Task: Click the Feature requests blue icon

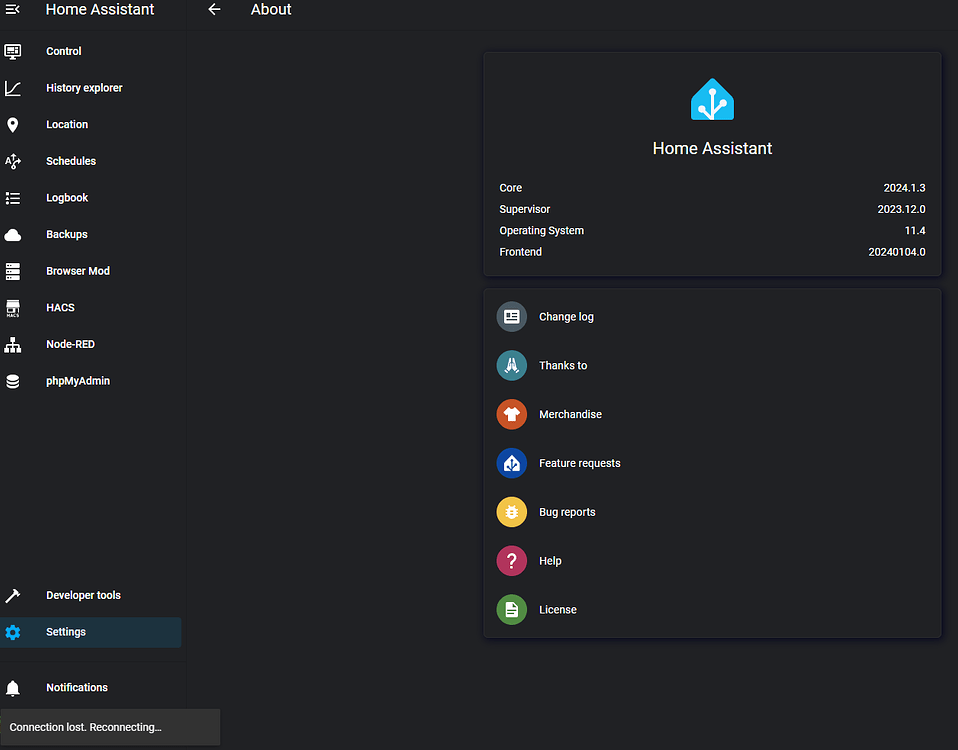Action: 511,463
